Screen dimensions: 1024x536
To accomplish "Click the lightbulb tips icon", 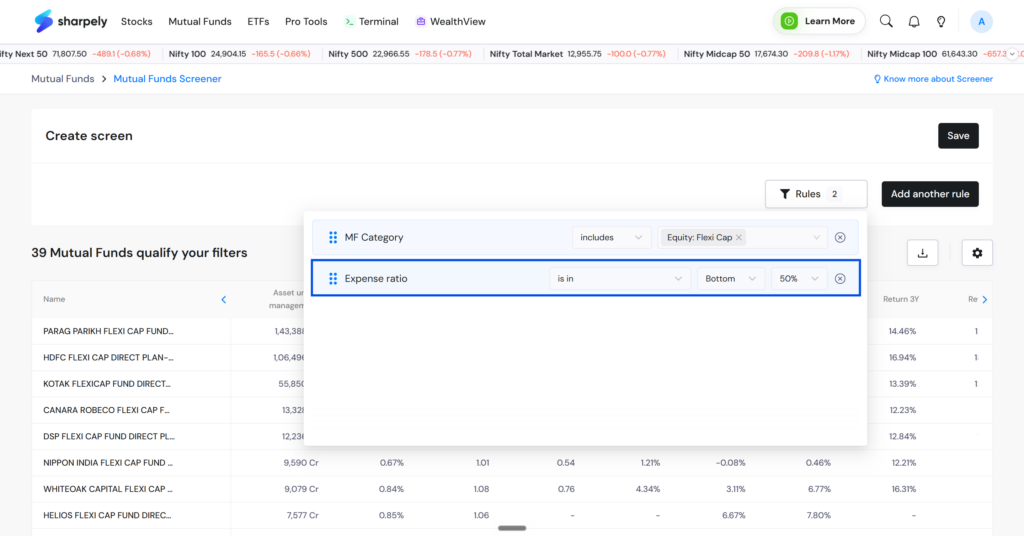I will 941,22.
